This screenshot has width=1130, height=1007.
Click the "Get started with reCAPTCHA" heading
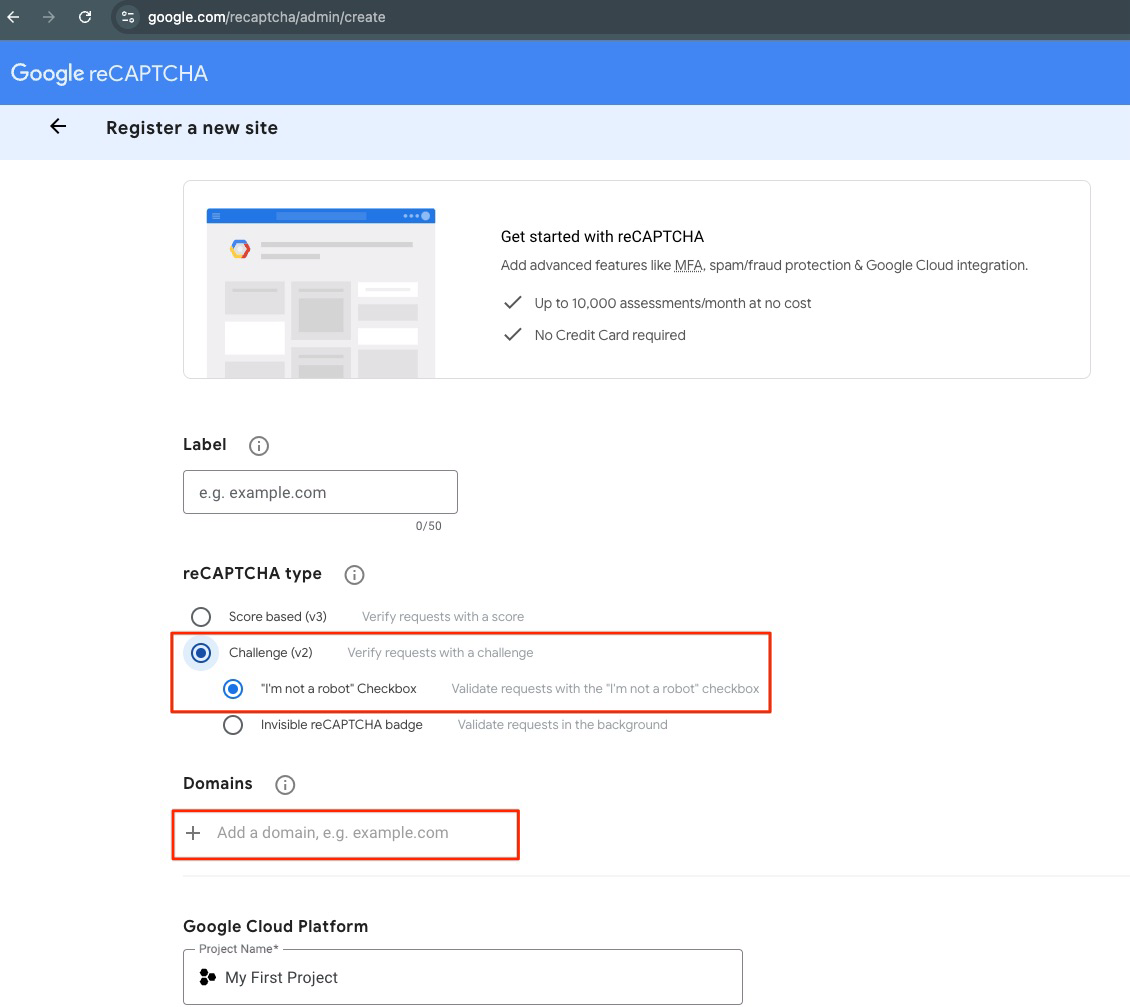click(x=602, y=236)
